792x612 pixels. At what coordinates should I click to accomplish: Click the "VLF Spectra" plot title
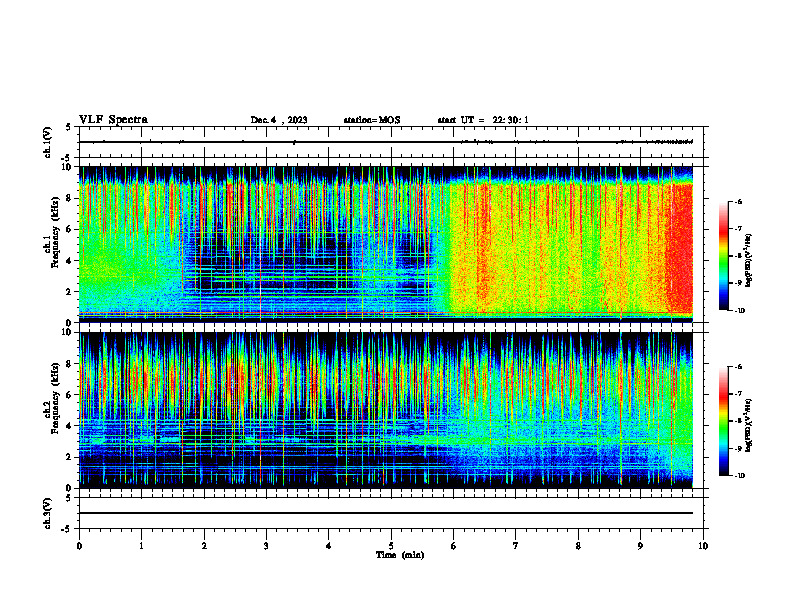click(113, 120)
